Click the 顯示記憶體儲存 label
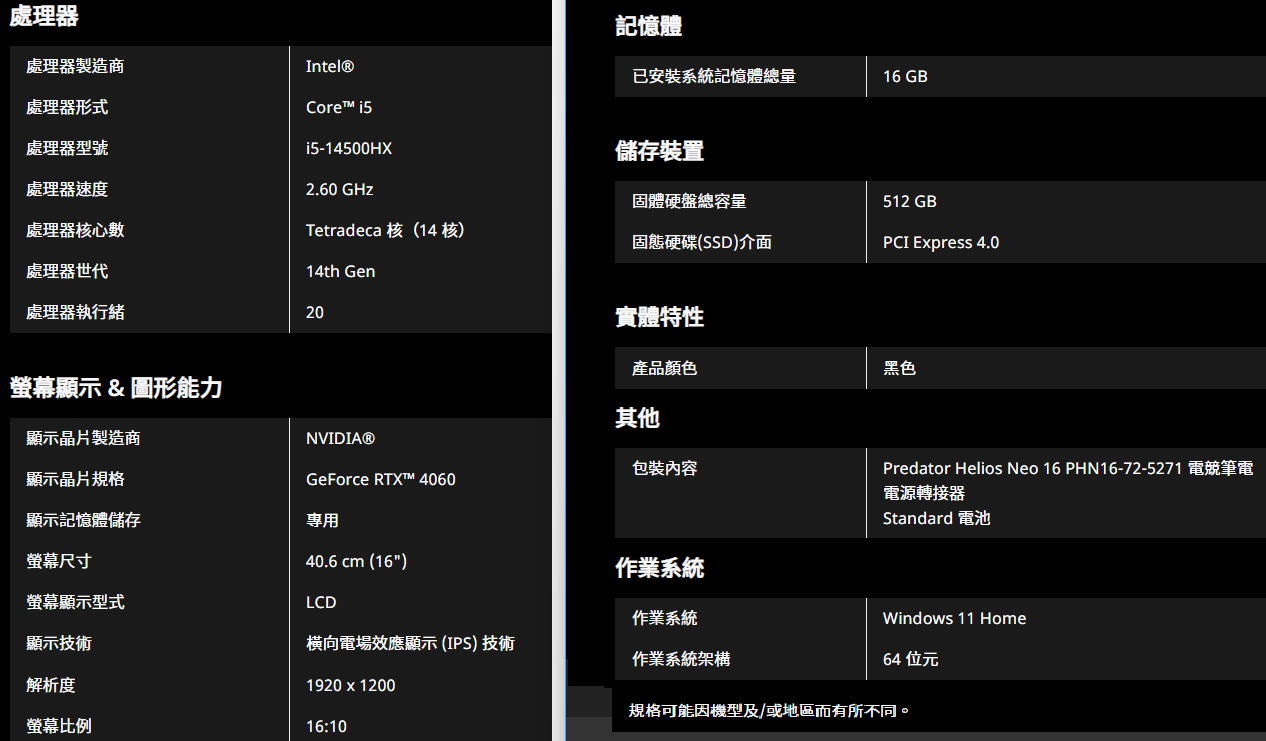Screen dimensions: 1266x741 click(83, 520)
